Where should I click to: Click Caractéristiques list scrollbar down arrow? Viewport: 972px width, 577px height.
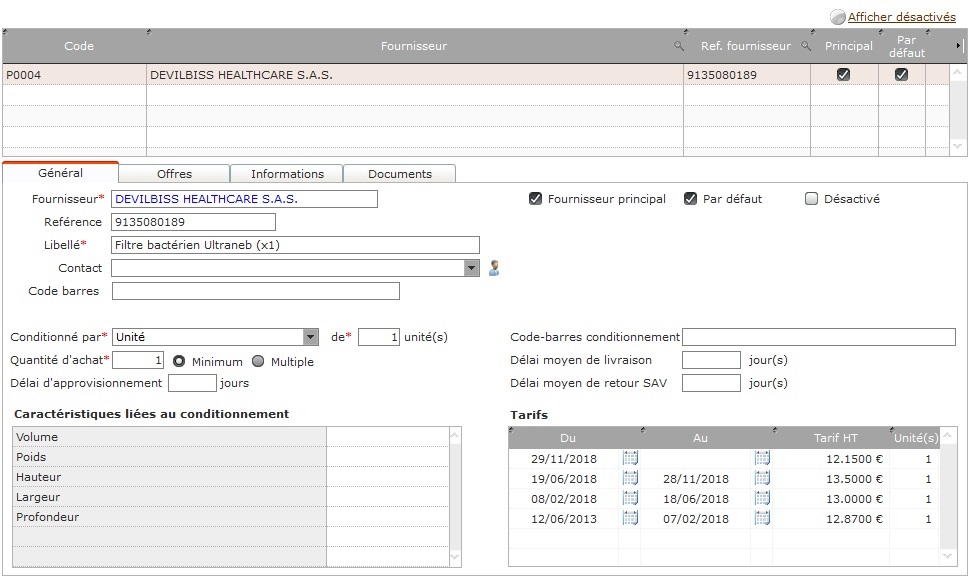(x=455, y=557)
